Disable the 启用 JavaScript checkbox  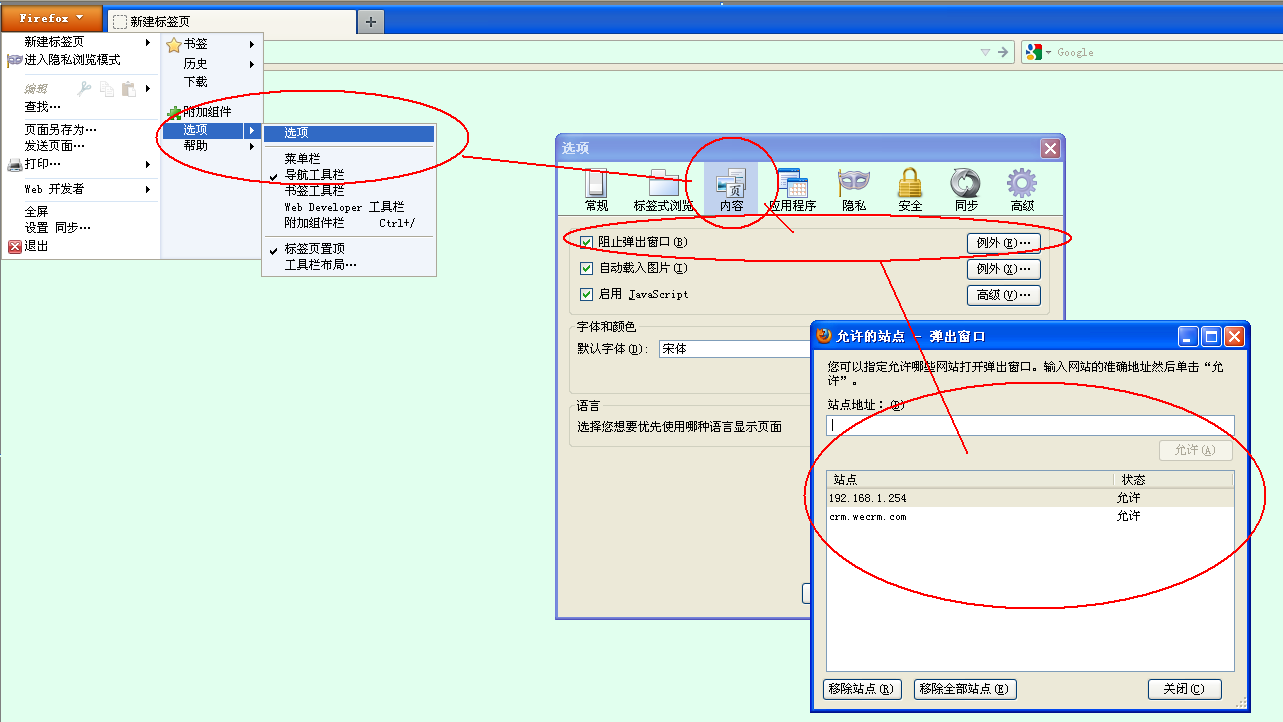(587, 294)
